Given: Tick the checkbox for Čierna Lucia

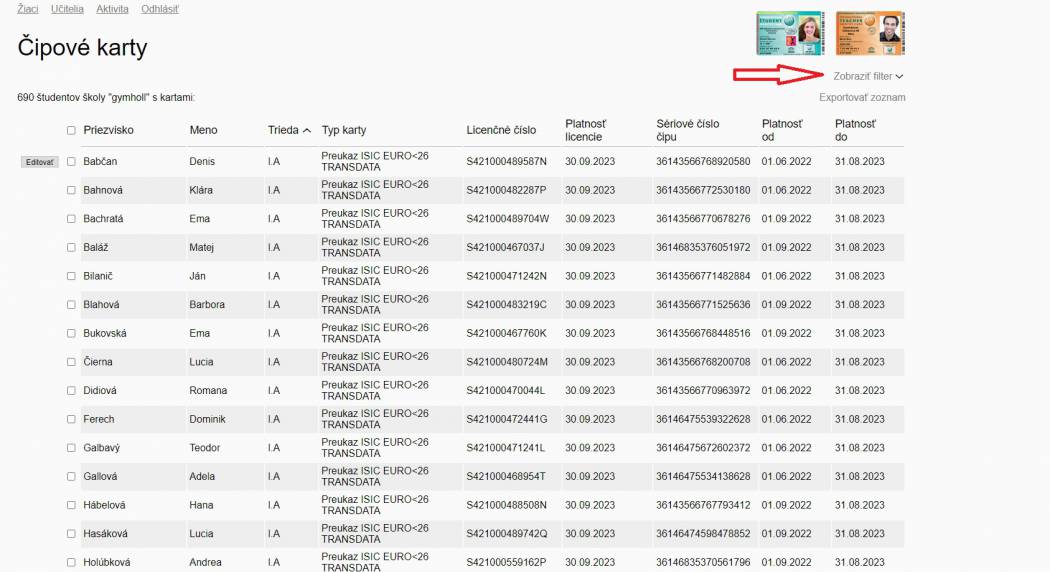Looking at the screenshot, I should [71, 362].
